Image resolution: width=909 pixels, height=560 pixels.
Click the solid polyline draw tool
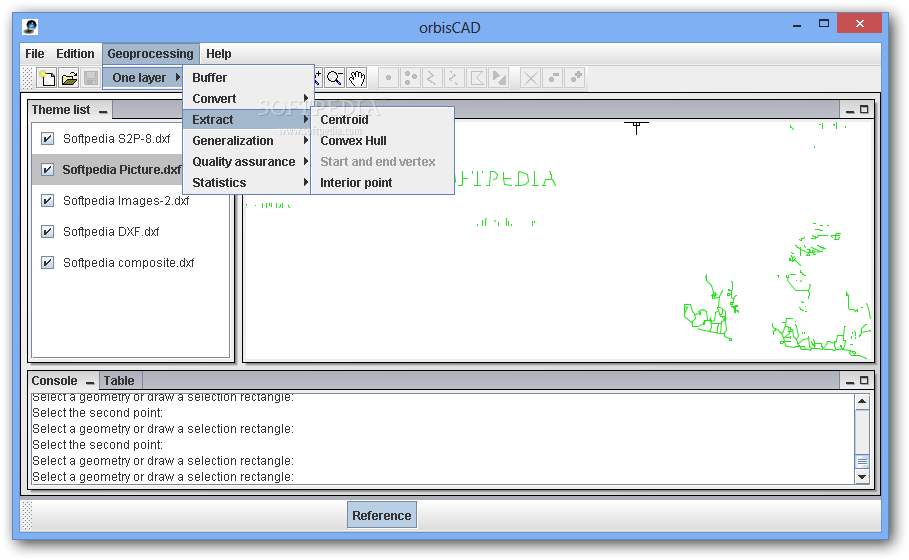tap(432, 78)
